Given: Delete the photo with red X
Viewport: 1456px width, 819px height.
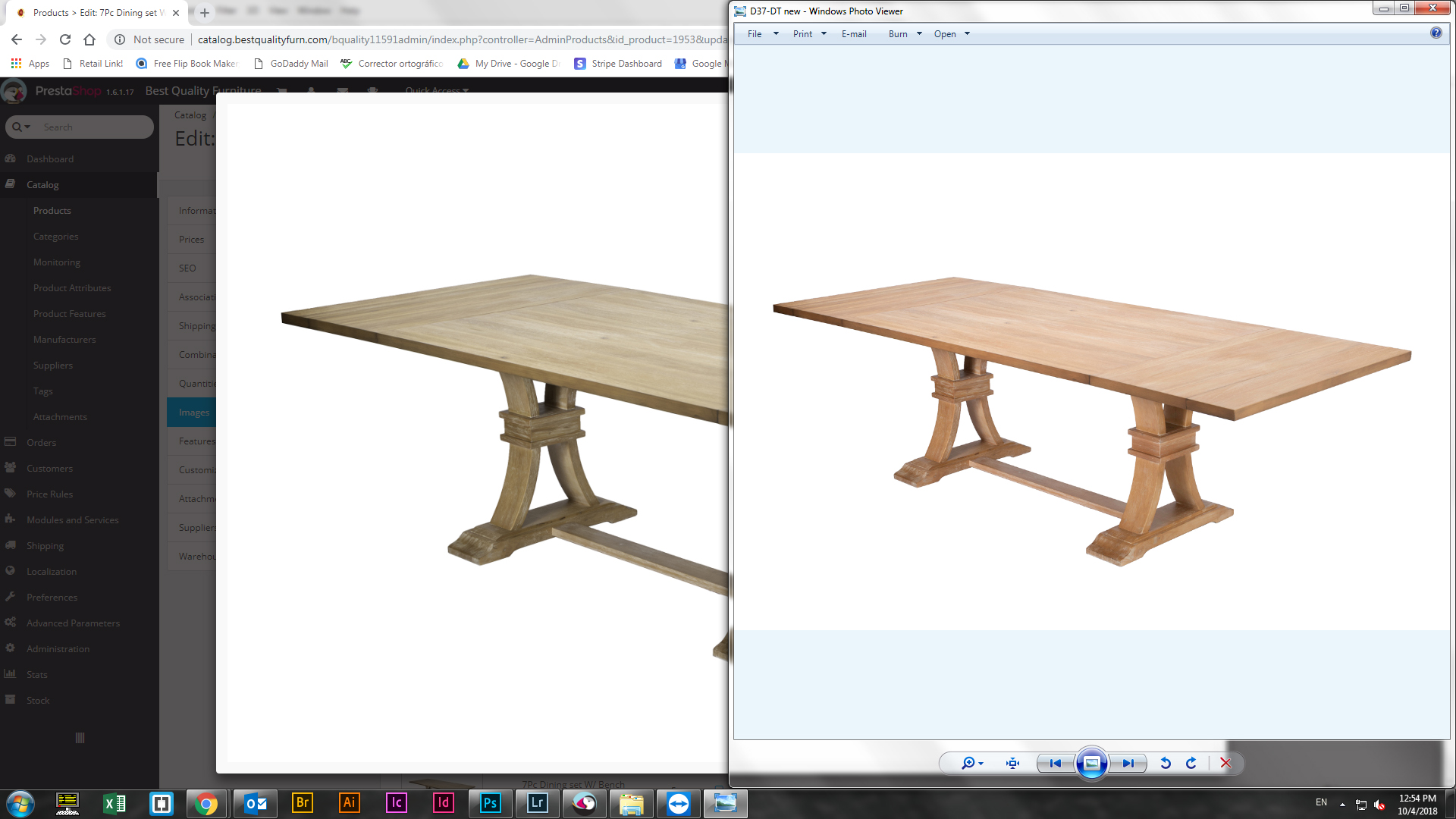Looking at the screenshot, I should click(x=1225, y=764).
